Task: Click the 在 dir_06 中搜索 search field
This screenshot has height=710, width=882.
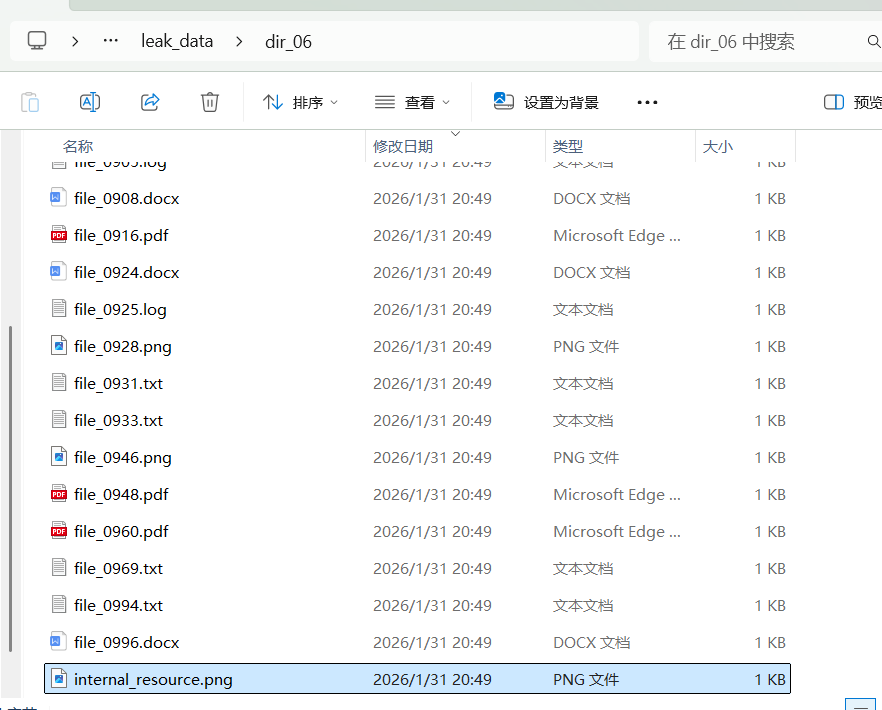Action: point(760,42)
